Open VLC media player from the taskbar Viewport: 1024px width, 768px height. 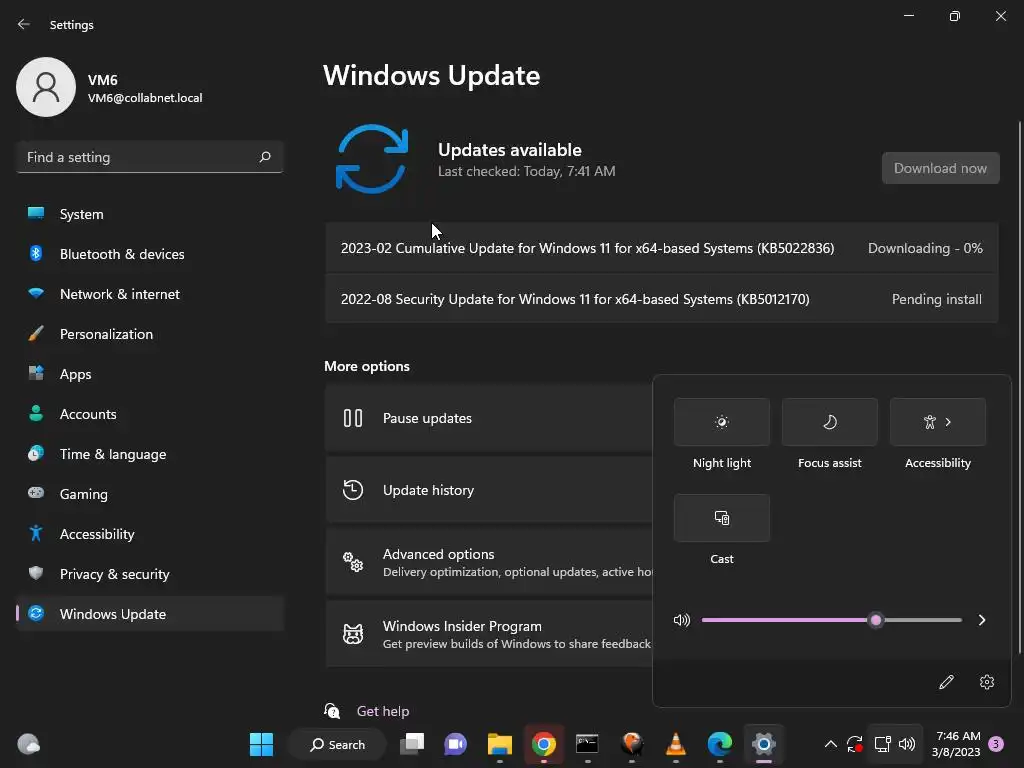pos(675,744)
